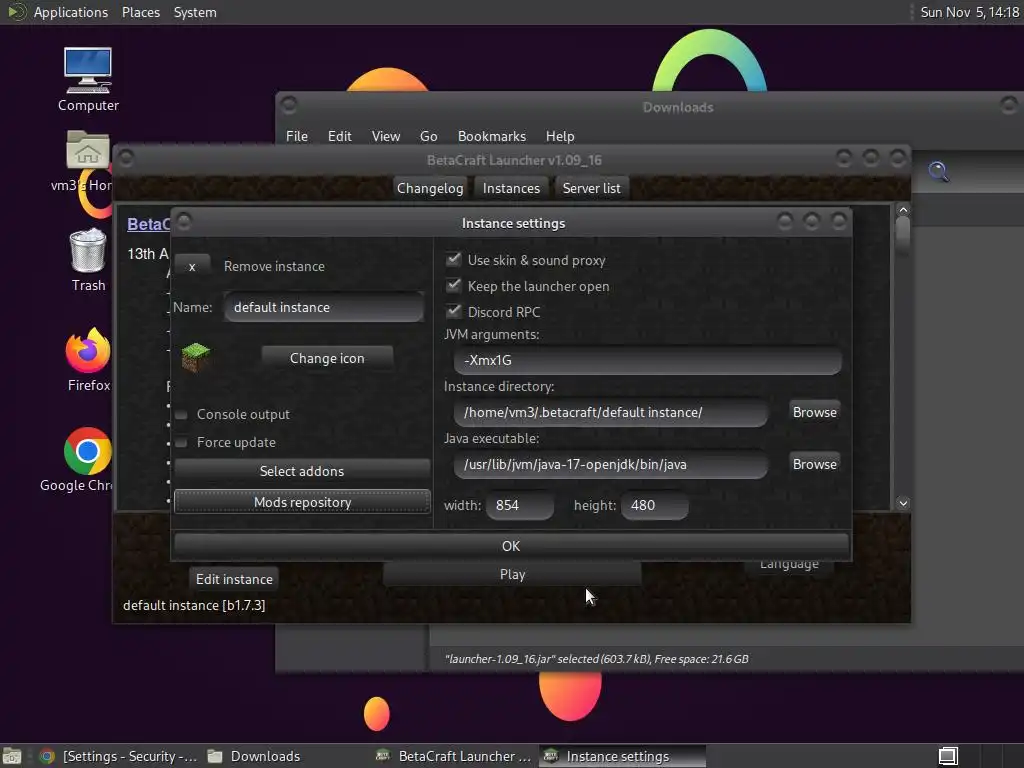Switch to the Changelog tab
Screen dimensions: 1024x768
tap(430, 188)
